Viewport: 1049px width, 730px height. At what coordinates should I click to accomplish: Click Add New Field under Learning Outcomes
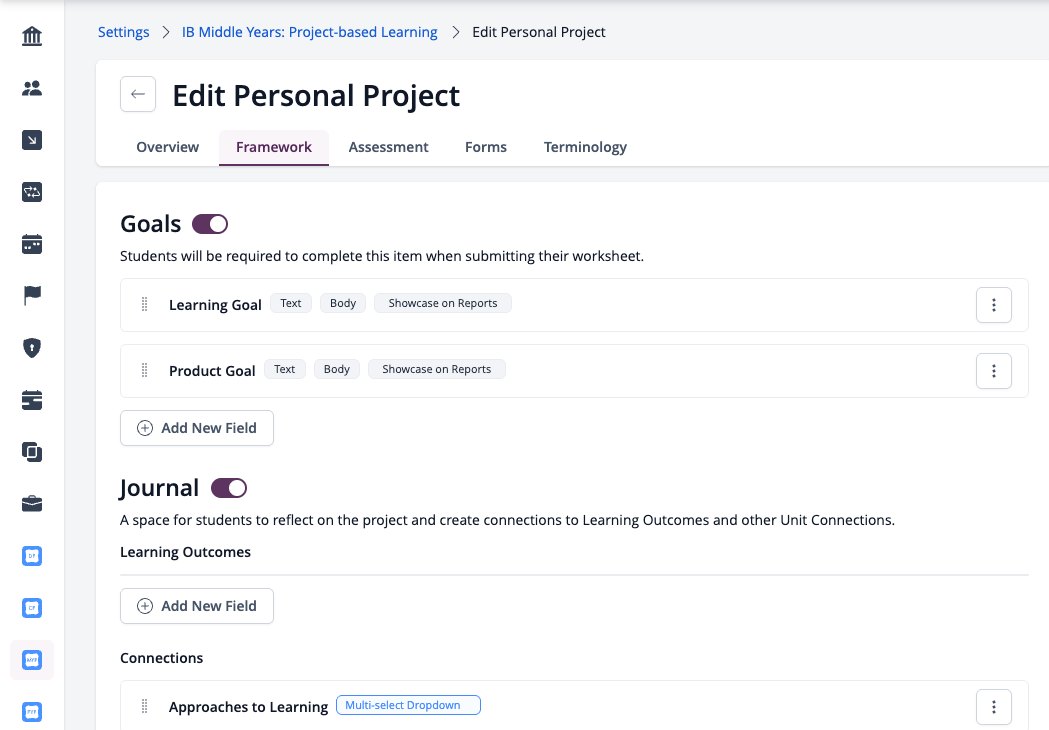[x=197, y=606]
